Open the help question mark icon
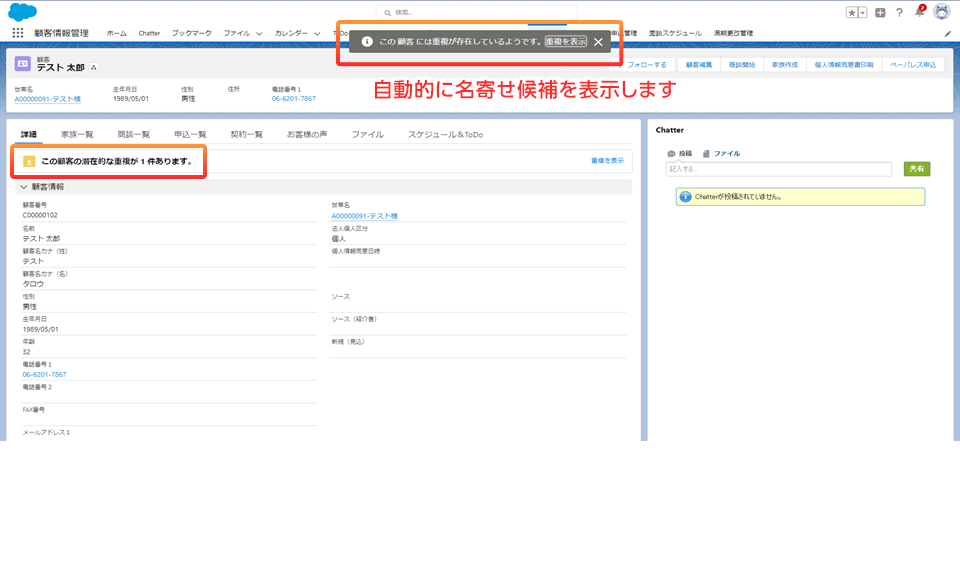 899,12
